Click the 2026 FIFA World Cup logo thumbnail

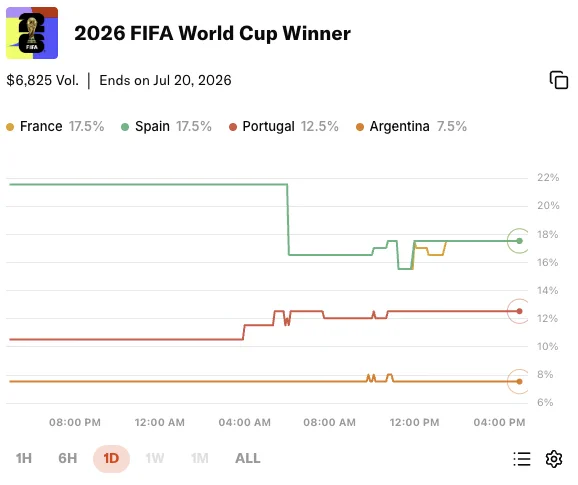coord(32,33)
